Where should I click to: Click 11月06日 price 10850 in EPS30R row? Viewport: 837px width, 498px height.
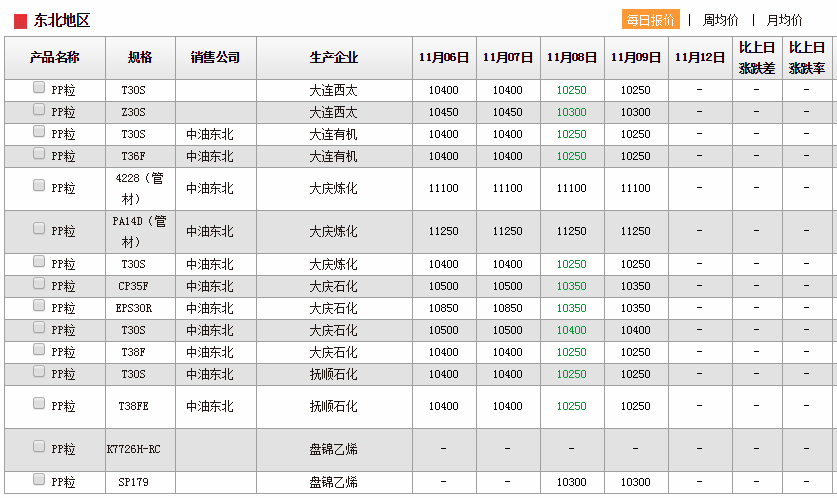click(444, 308)
